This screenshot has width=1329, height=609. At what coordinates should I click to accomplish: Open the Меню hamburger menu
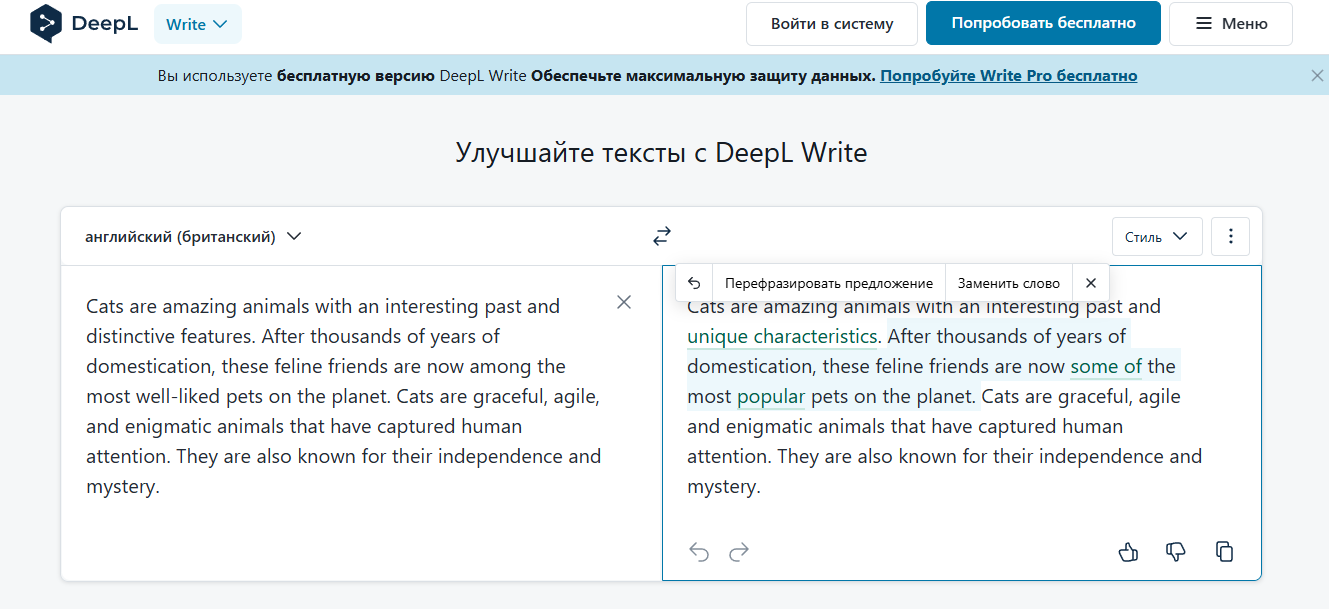pos(1231,23)
